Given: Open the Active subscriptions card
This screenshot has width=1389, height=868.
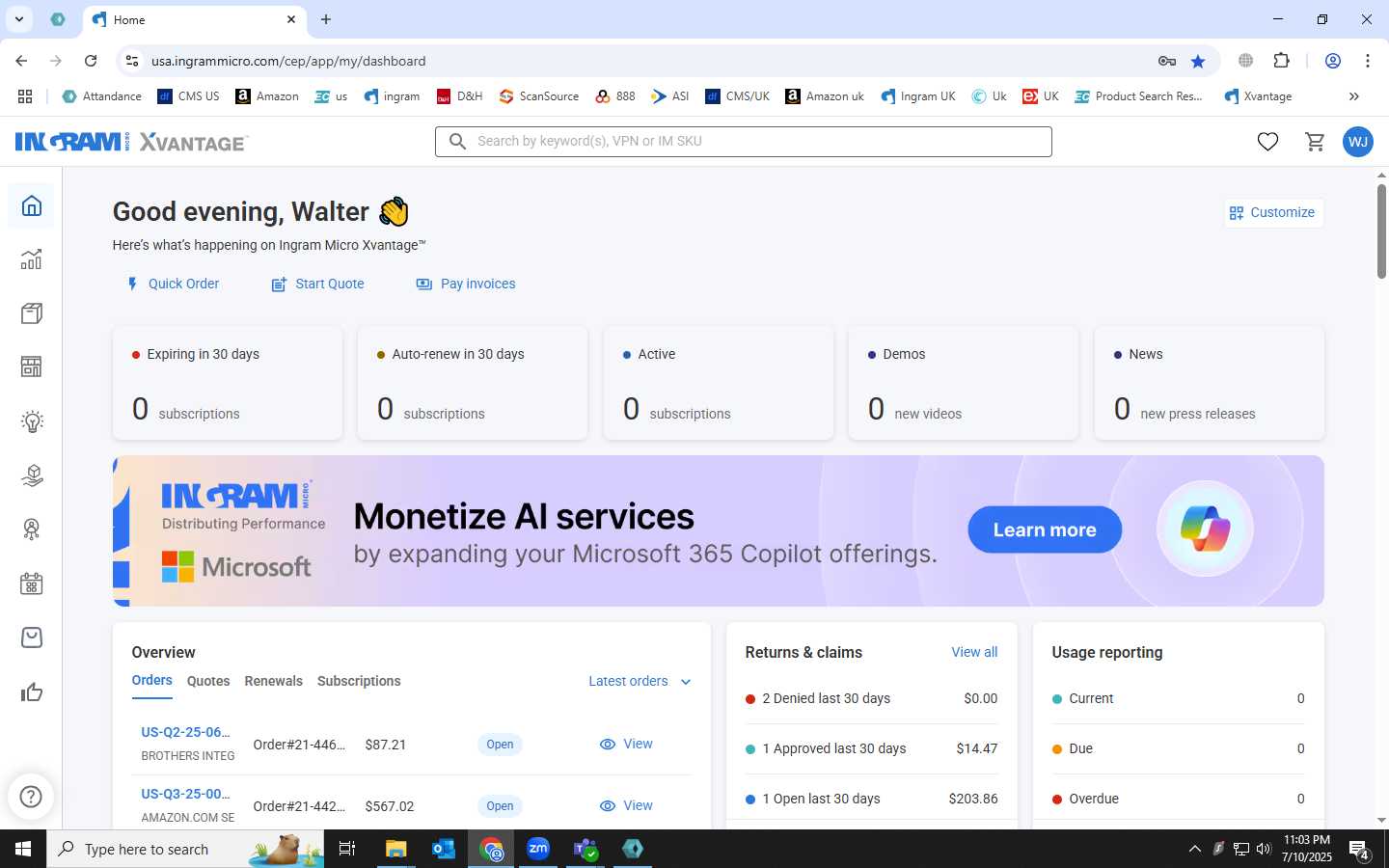Looking at the screenshot, I should [x=718, y=383].
